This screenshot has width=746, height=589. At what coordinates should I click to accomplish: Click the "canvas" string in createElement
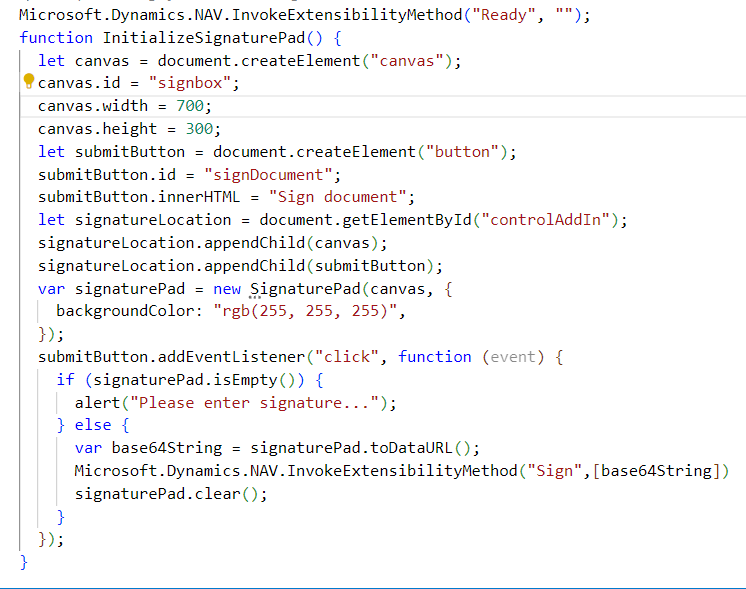(407, 61)
